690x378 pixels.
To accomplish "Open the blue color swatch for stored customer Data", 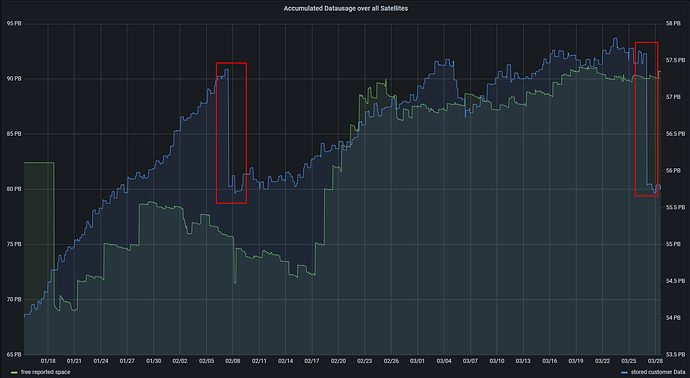I will tap(624, 373).
